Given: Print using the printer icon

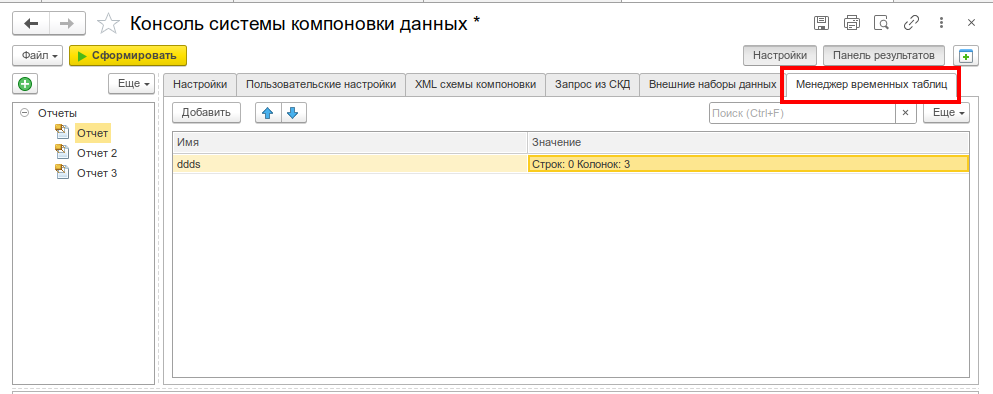Looking at the screenshot, I should pos(852,23).
